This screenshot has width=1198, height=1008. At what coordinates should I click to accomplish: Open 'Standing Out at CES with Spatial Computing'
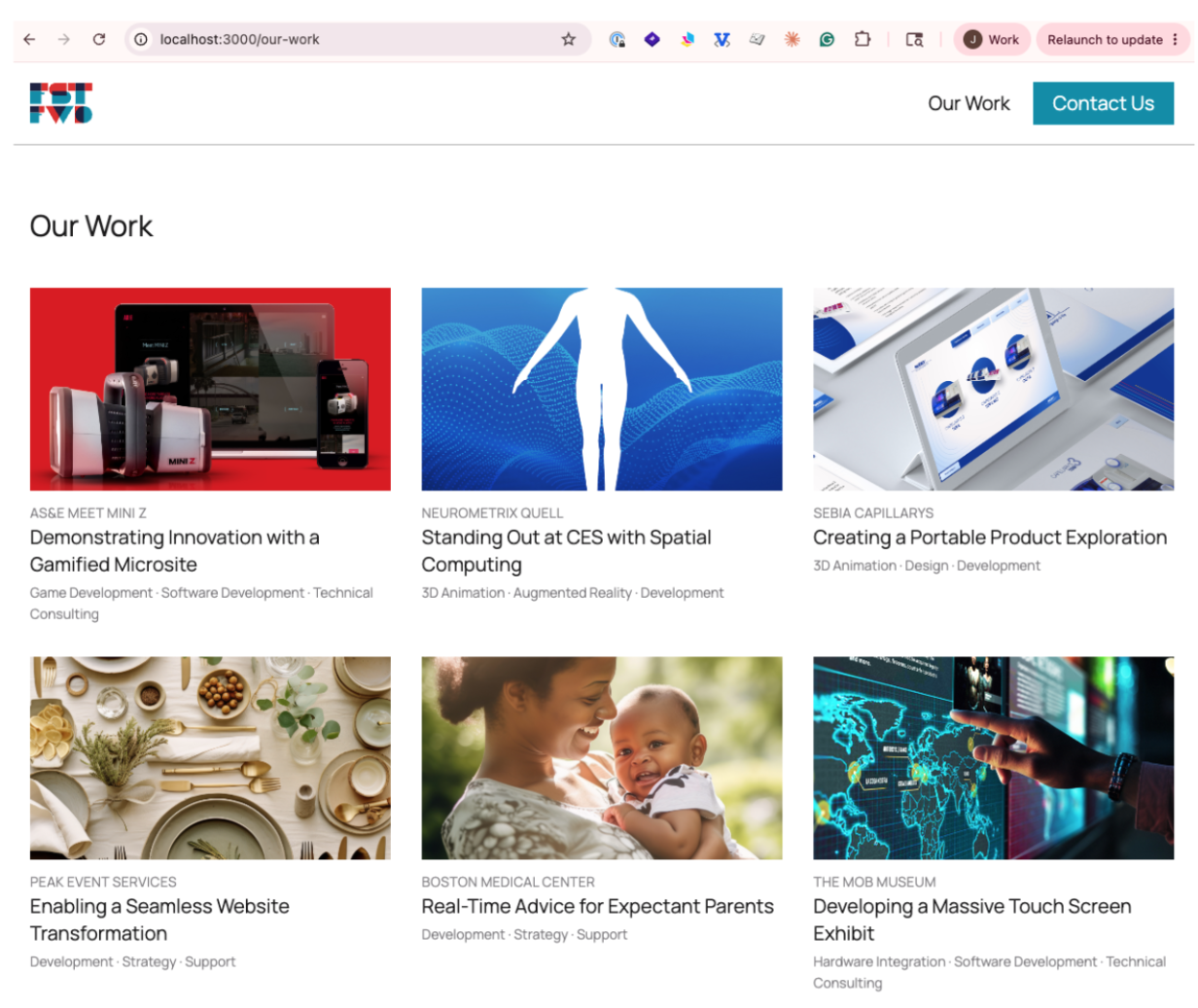click(566, 551)
